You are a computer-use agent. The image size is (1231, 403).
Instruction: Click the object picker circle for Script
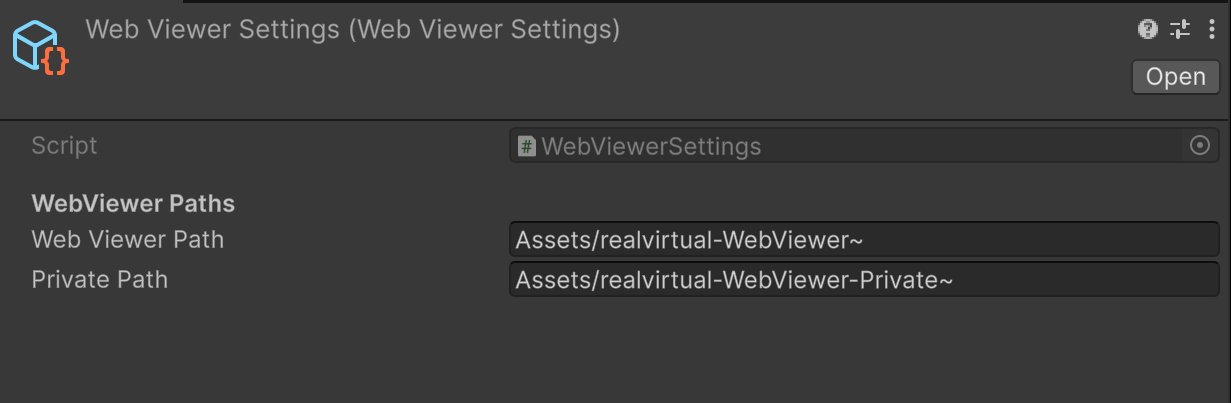(1200, 146)
